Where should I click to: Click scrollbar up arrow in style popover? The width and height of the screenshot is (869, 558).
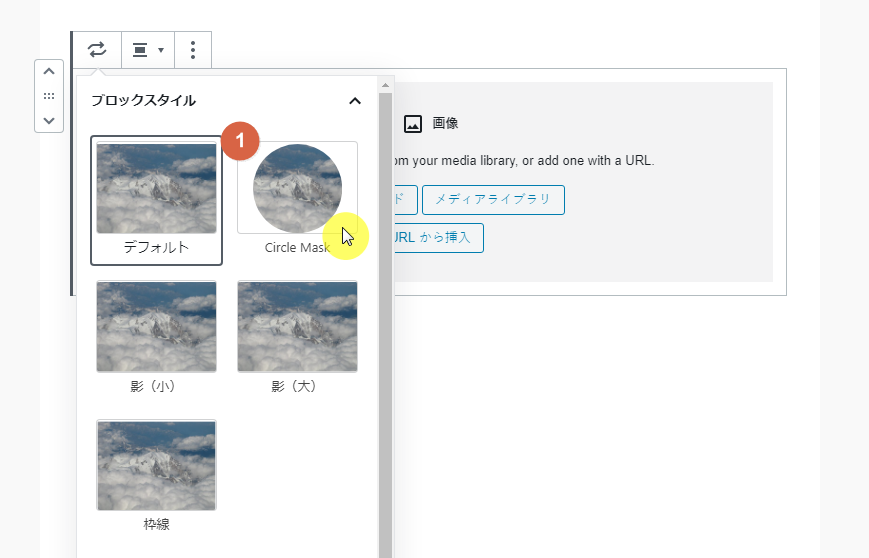[386, 85]
